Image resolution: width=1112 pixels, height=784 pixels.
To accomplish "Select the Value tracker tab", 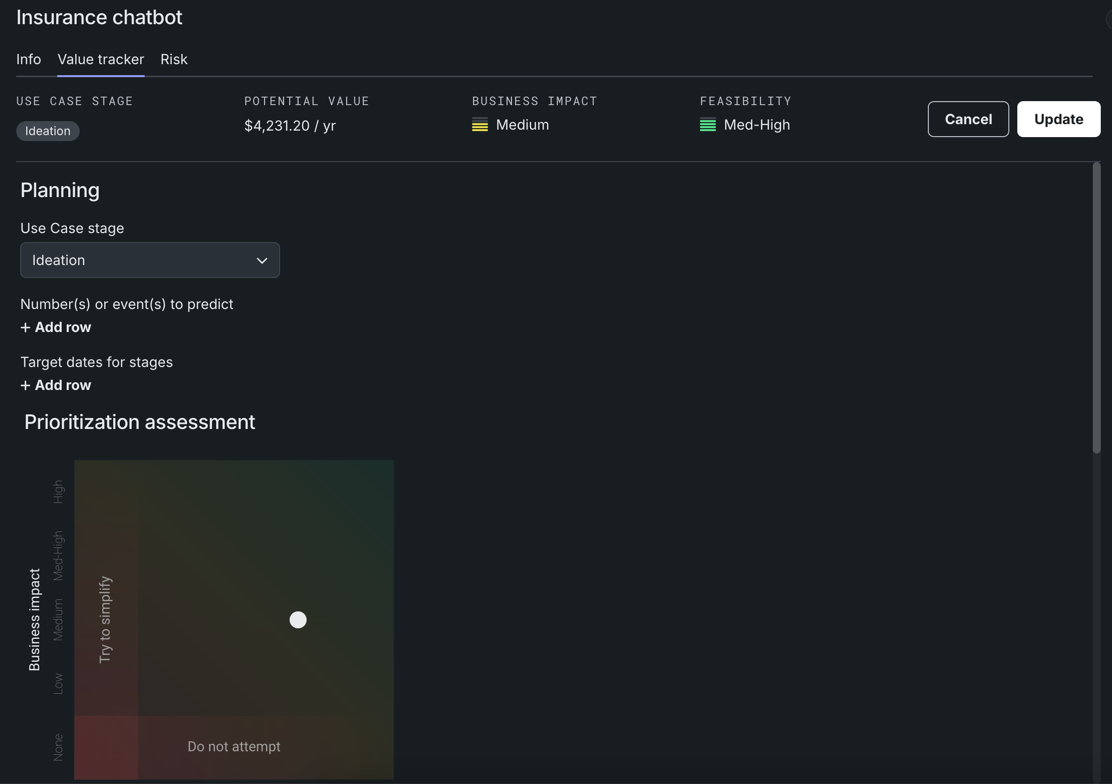I will tap(101, 59).
